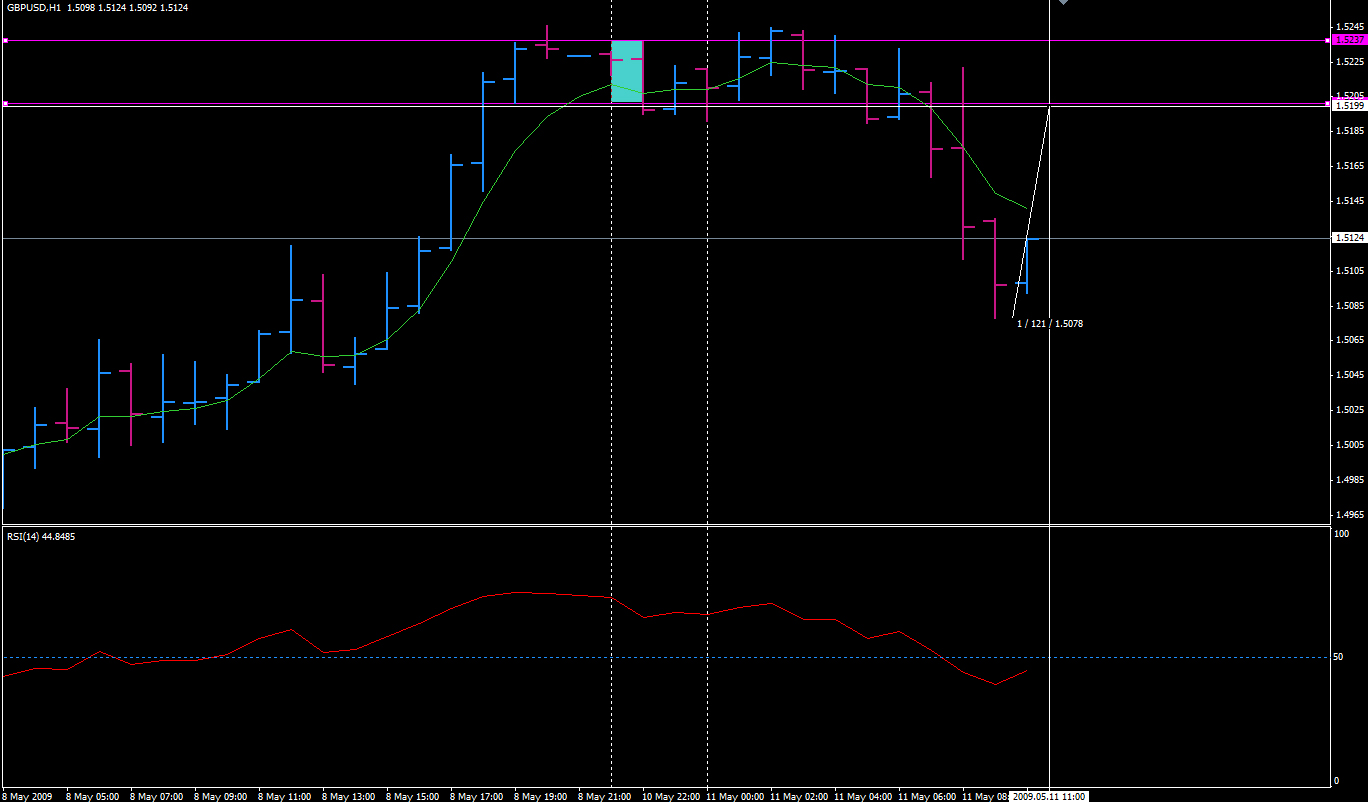Click the '8 May 17:00' time axis label
This screenshot has width=1368, height=802.
pyautogui.click(x=476, y=797)
